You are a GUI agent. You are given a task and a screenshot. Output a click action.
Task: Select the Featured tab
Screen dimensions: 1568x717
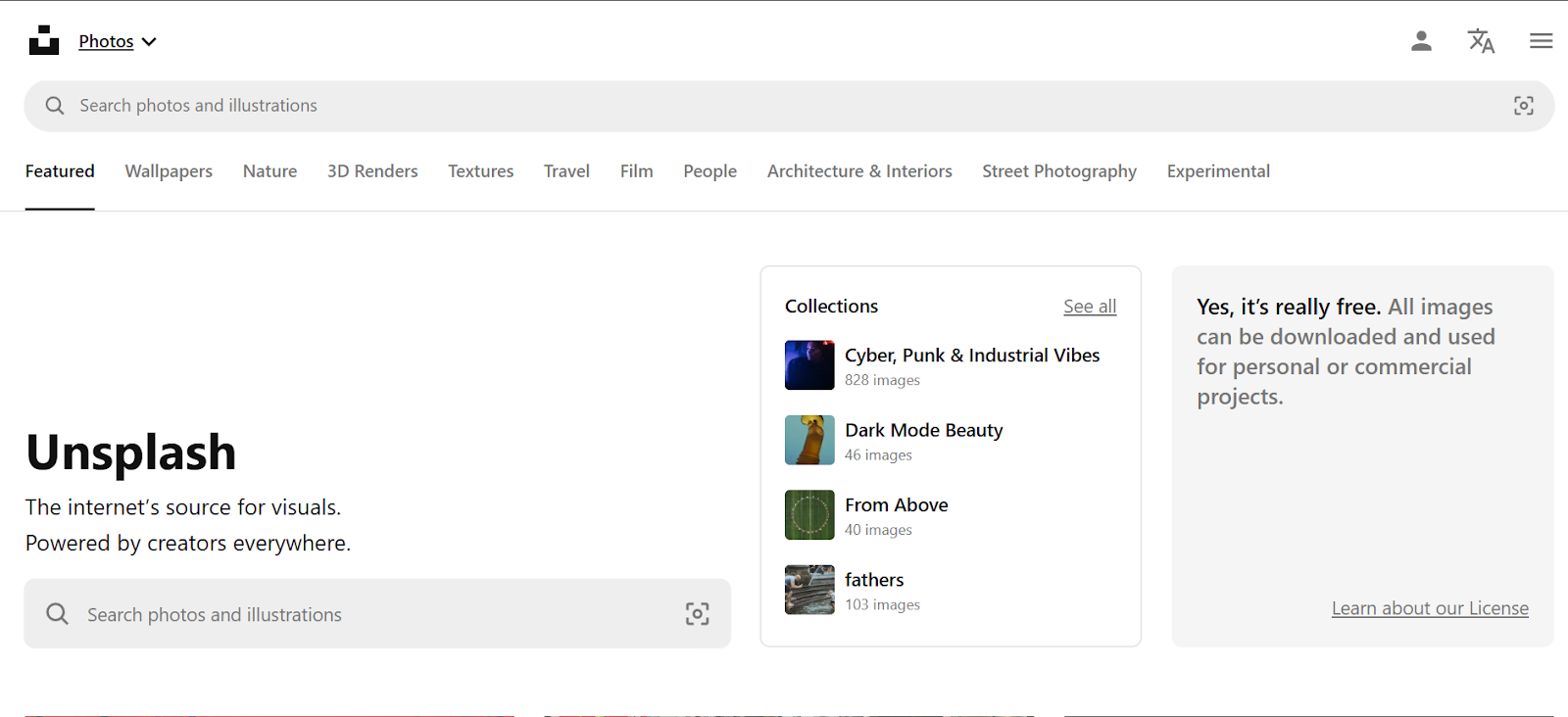(60, 171)
